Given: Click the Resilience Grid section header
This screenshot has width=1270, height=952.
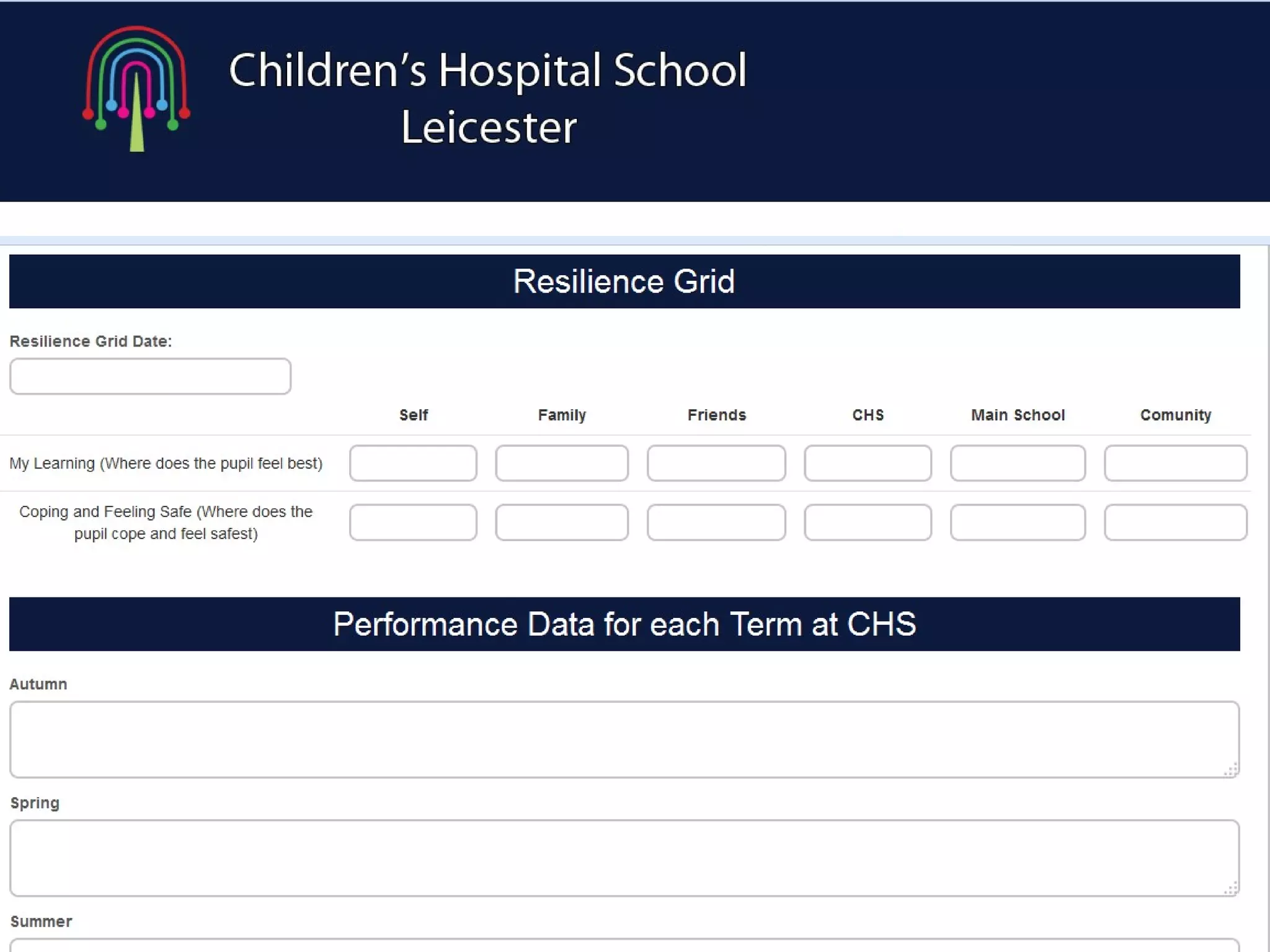Looking at the screenshot, I should pos(624,281).
